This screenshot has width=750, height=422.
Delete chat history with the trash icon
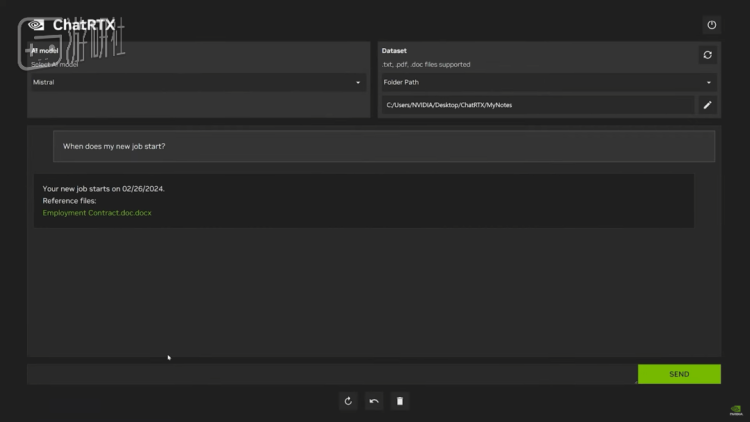pos(400,401)
